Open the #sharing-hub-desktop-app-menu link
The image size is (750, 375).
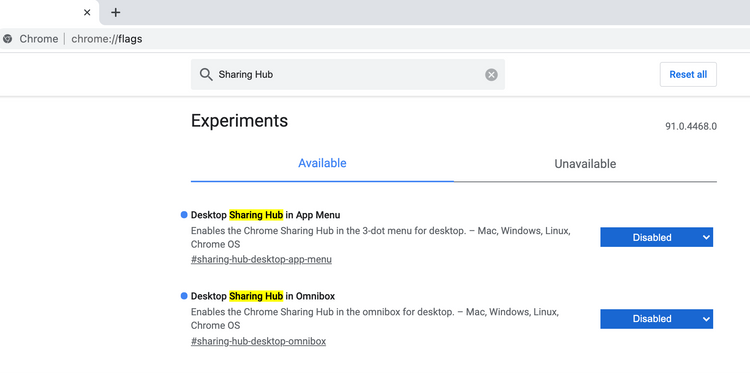[x=261, y=259]
